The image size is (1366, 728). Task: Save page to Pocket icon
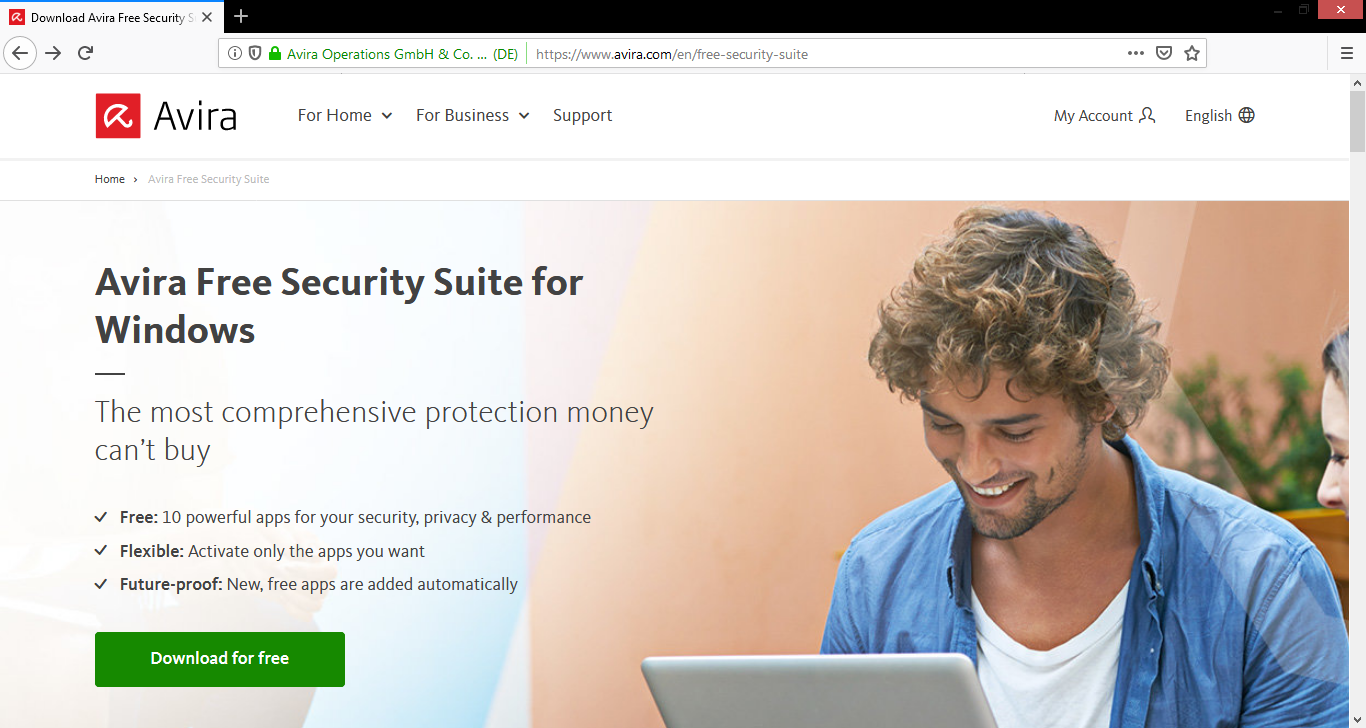tap(1164, 54)
